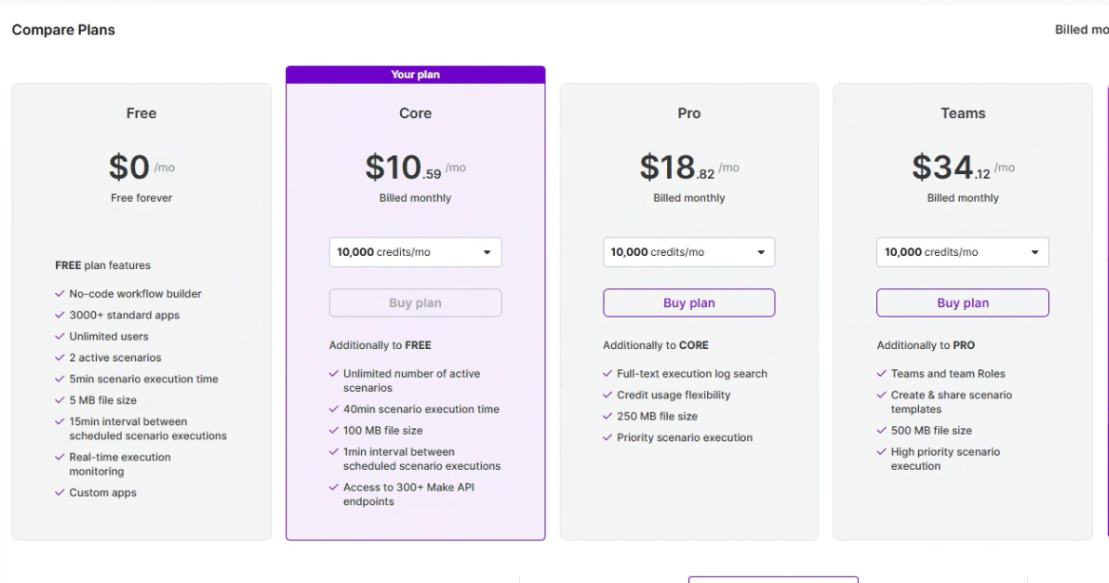This screenshot has width=1109, height=583.
Task: Click checkmark next to 500 MB file size
Action: coord(881,431)
